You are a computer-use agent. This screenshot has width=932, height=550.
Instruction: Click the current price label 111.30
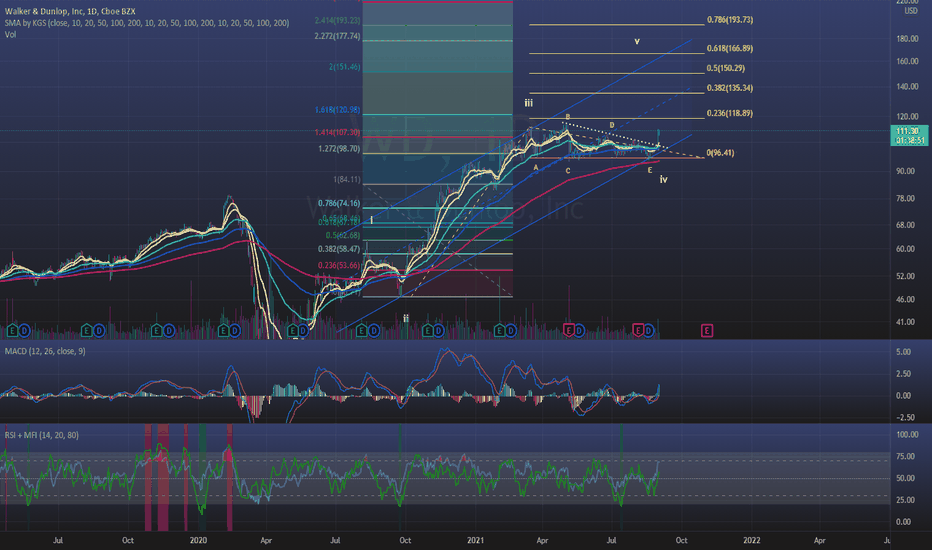[x=908, y=131]
